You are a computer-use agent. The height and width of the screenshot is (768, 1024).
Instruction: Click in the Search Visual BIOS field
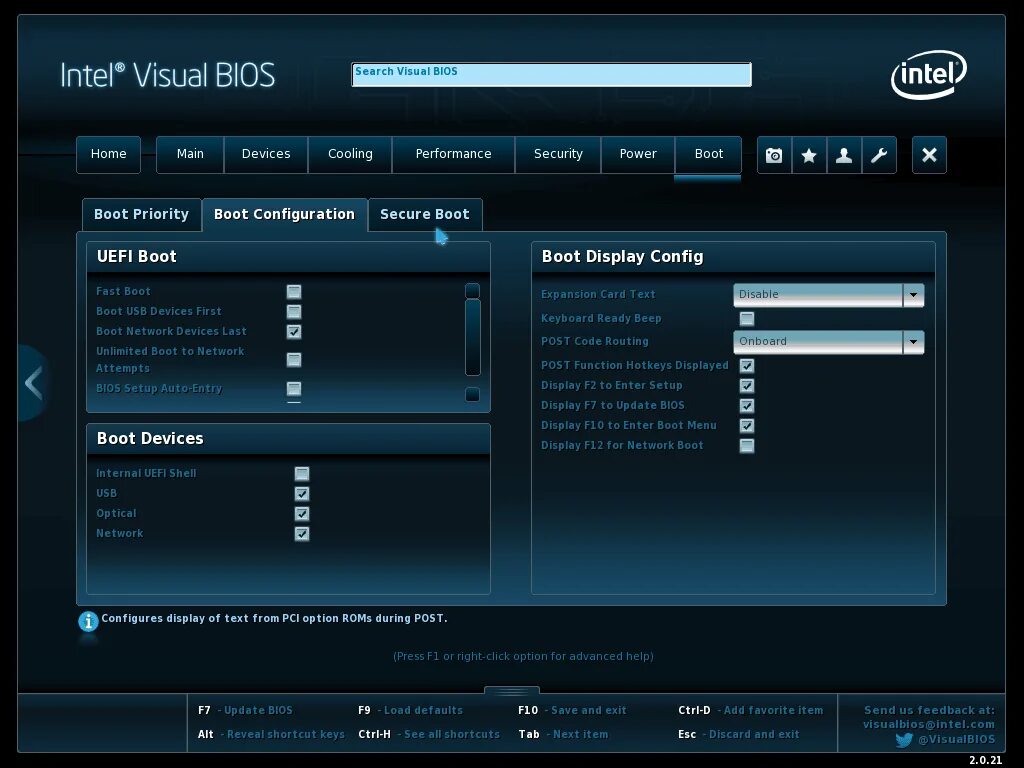[551, 74]
